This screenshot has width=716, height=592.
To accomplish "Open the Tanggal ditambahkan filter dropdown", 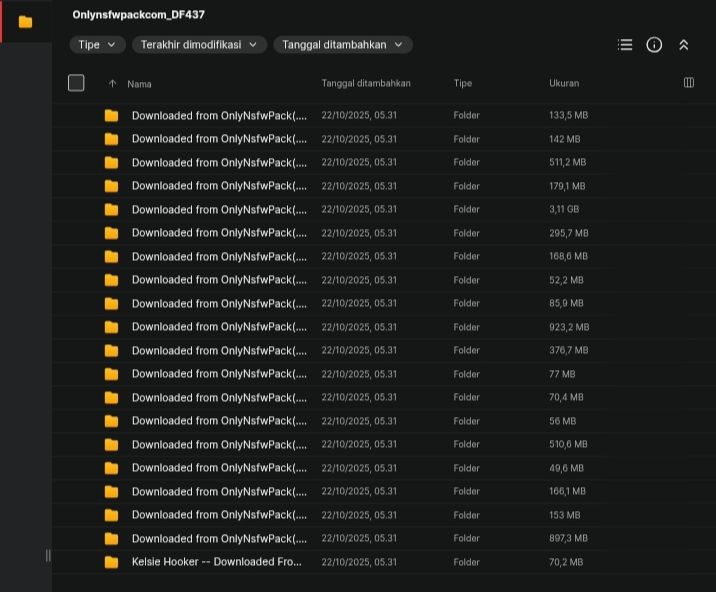I will pos(342,45).
